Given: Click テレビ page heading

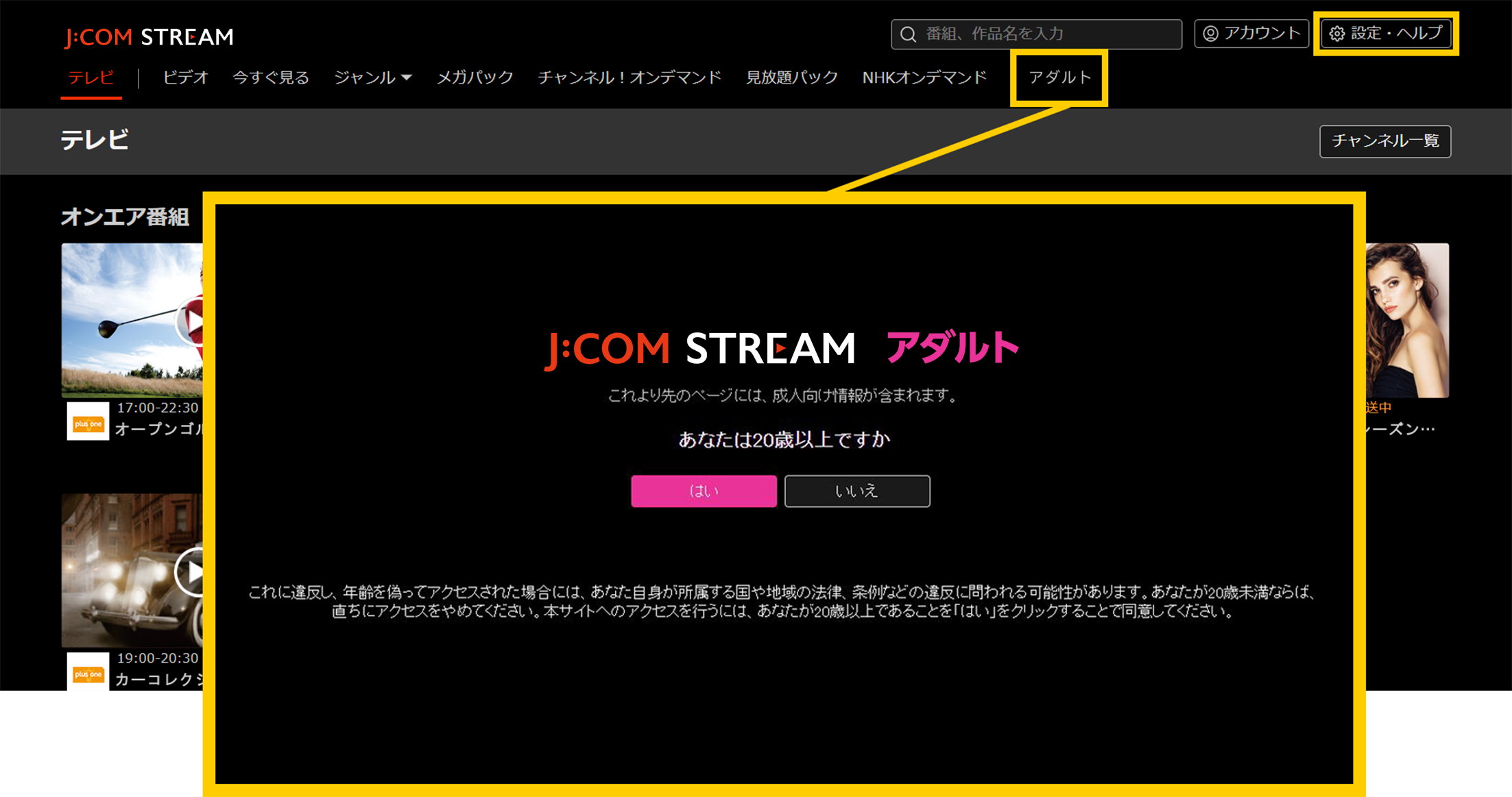Looking at the screenshot, I should coord(95,140).
